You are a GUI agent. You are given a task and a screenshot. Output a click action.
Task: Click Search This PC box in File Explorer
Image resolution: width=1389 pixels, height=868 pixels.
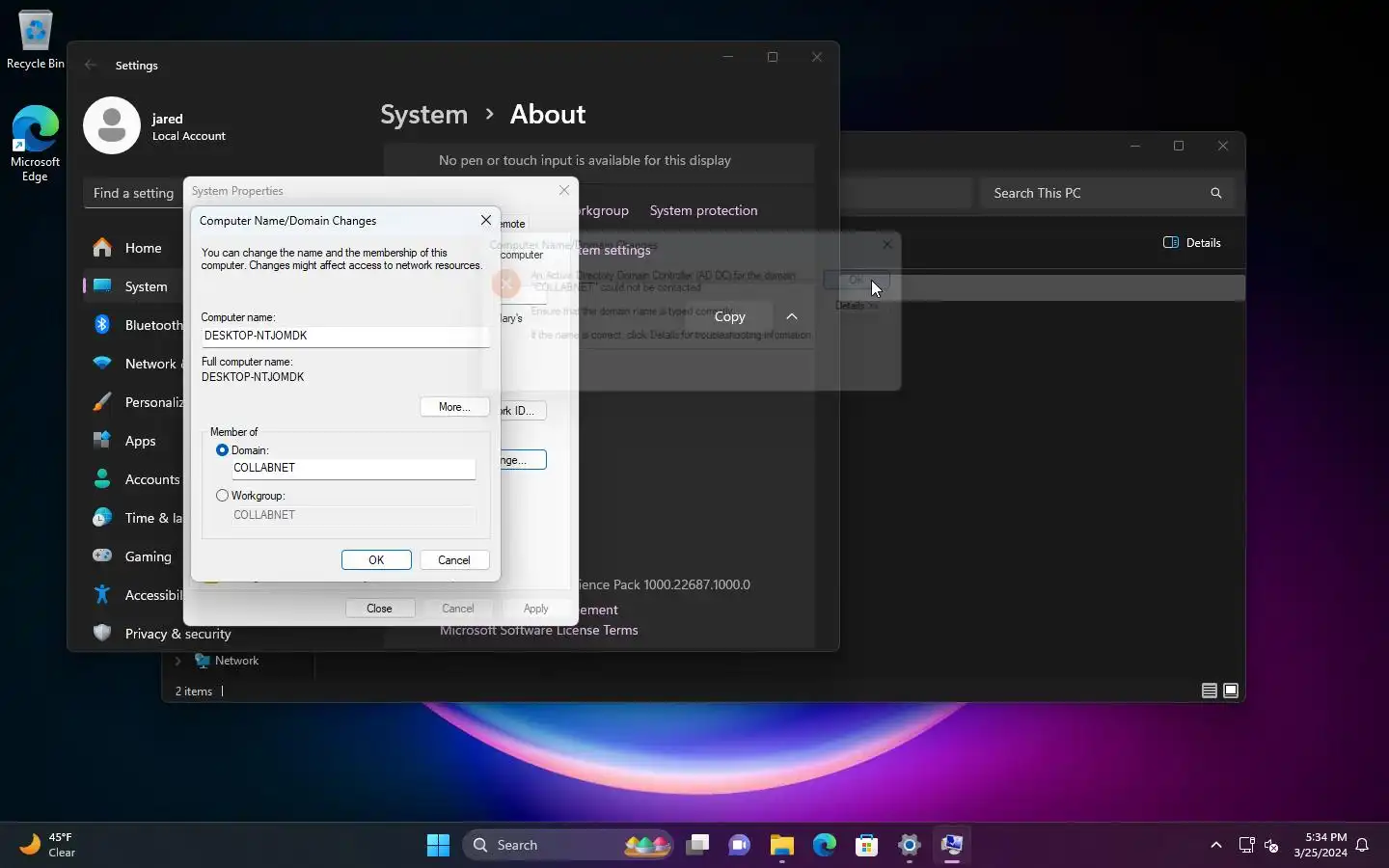[1107, 193]
